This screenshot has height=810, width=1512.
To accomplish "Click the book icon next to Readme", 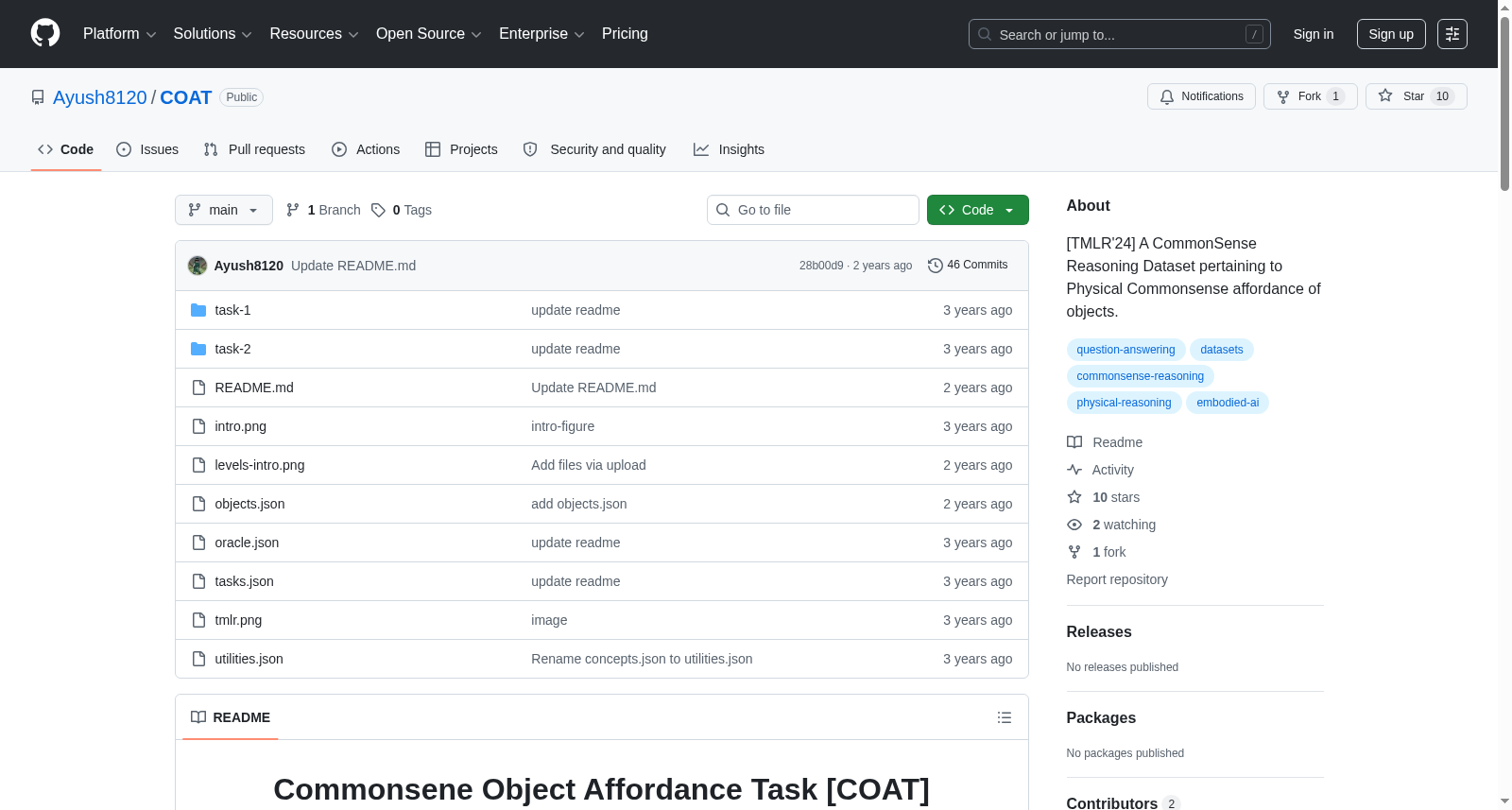I will click(x=1074, y=442).
